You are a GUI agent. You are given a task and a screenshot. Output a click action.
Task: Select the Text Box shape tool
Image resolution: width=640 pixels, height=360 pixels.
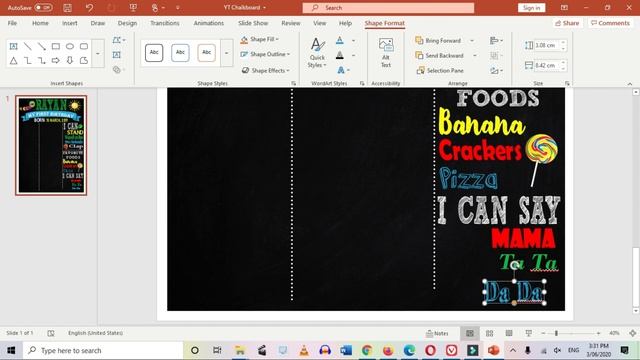click(13, 46)
